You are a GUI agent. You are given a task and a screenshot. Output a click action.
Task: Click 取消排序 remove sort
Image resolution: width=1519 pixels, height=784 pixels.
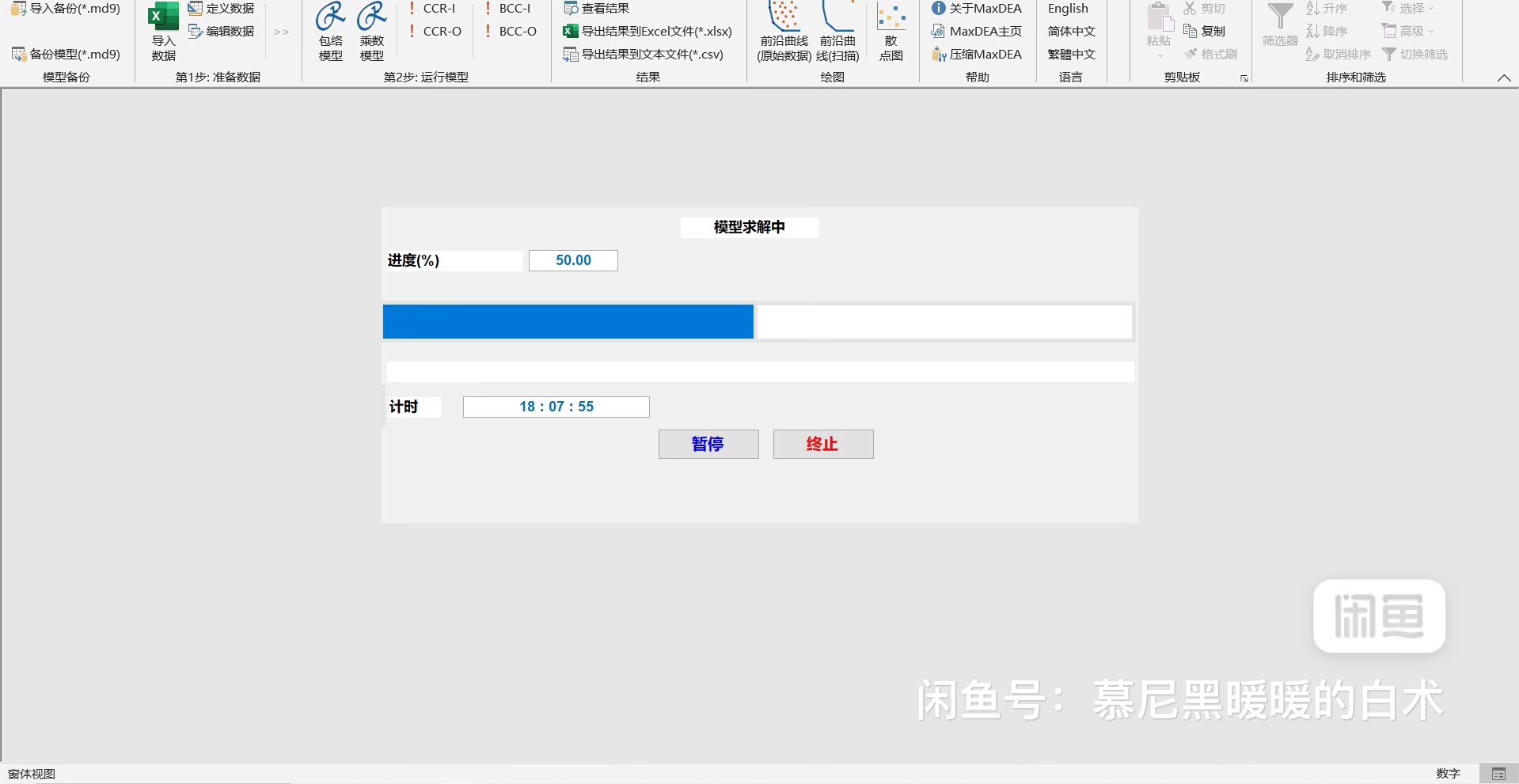coord(1339,54)
